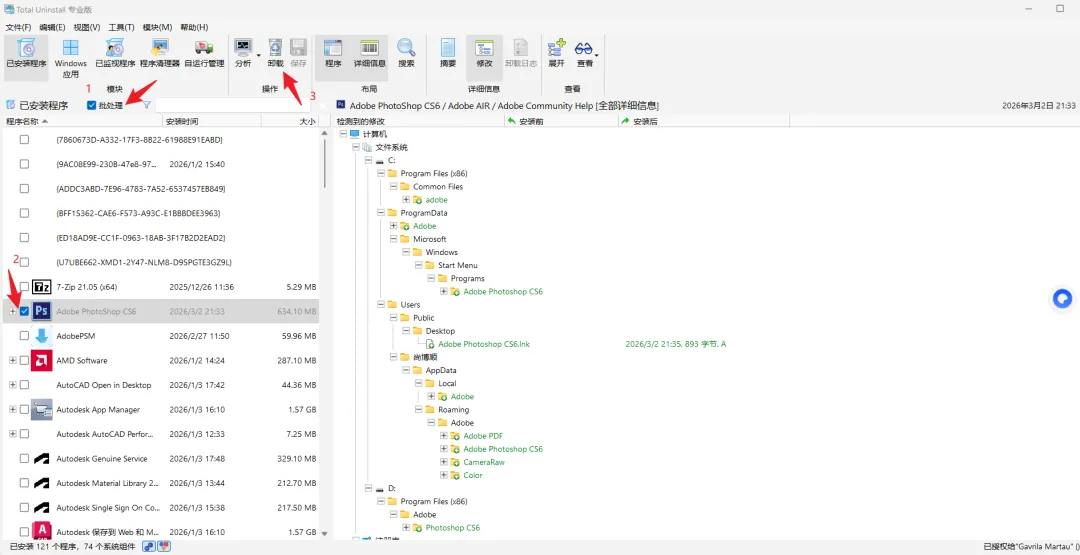This screenshot has width=1080, height=555.
Task: Collapse the ProgramData tree node
Action: 381,213
